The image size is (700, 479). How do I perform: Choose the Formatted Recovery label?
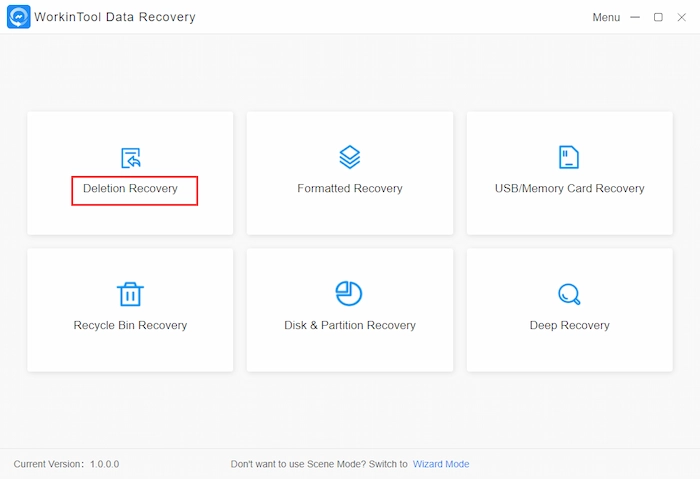pyautogui.click(x=350, y=188)
